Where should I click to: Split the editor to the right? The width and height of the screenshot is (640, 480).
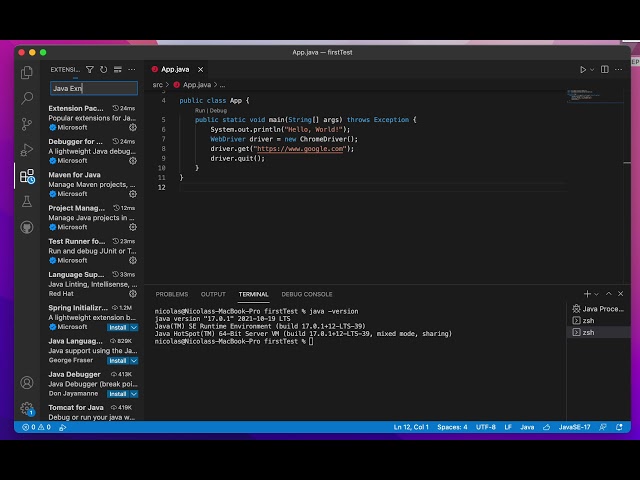pos(604,69)
